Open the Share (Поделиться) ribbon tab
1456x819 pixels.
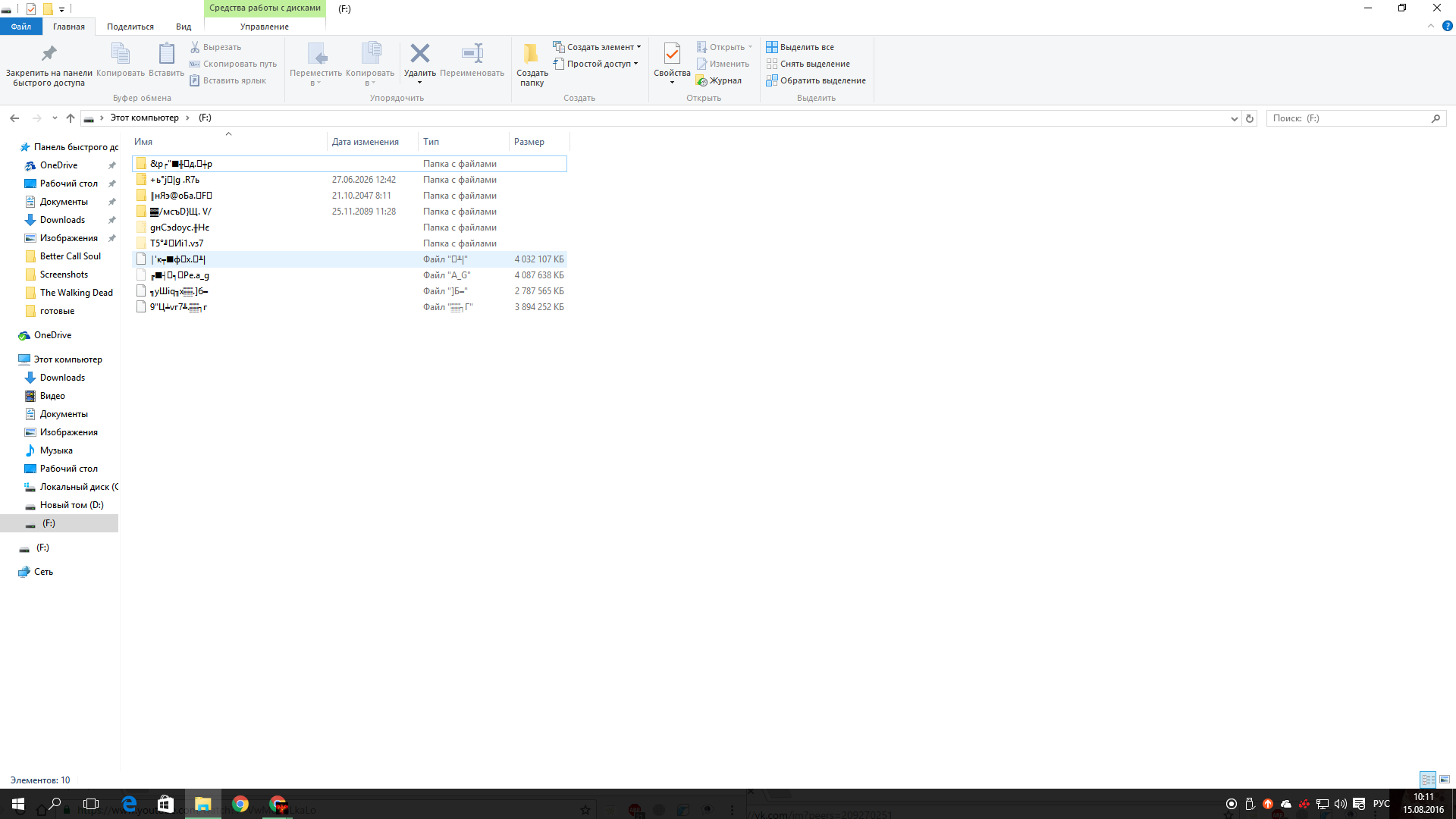tap(130, 27)
